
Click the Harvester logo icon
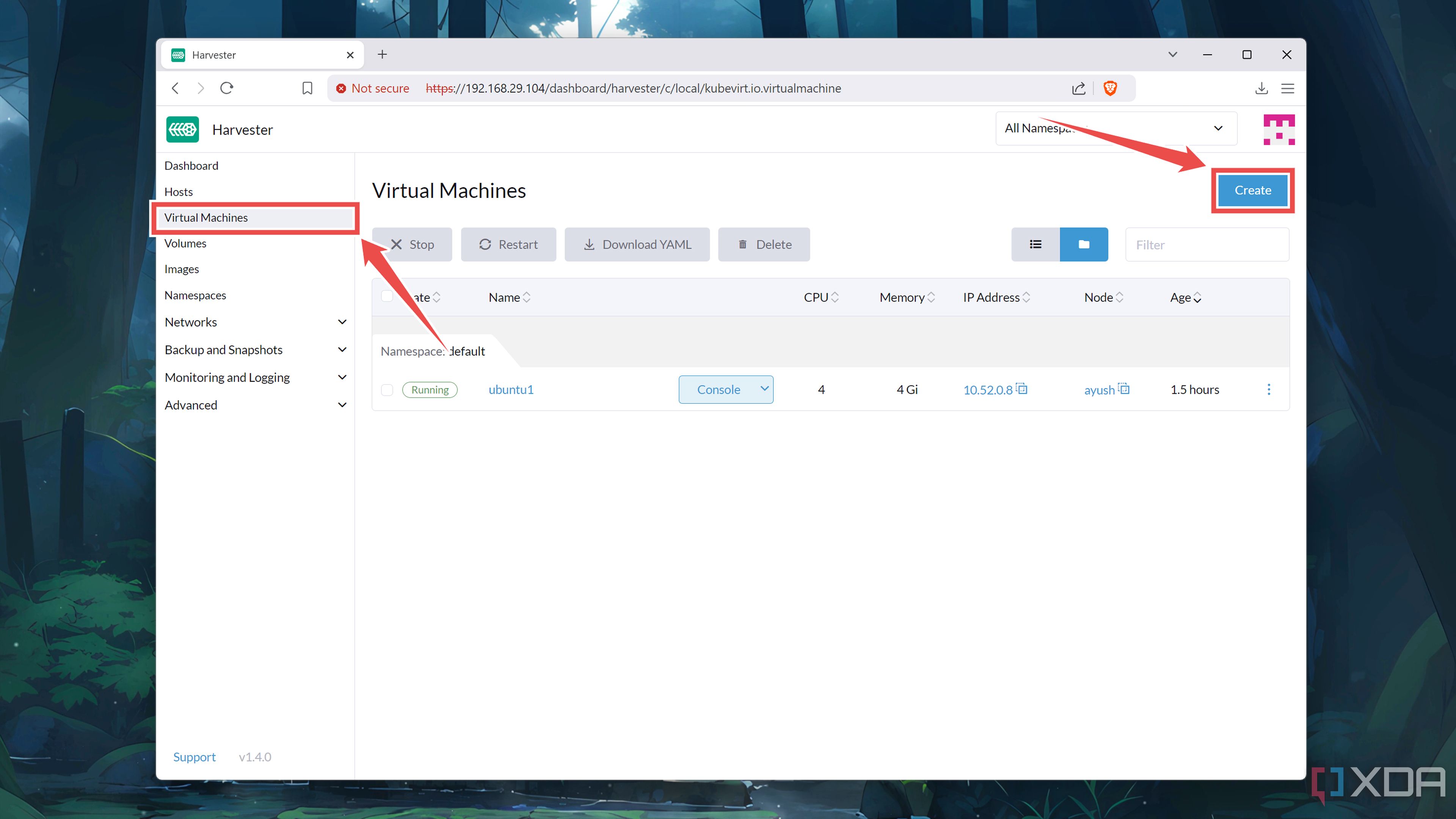[182, 129]
